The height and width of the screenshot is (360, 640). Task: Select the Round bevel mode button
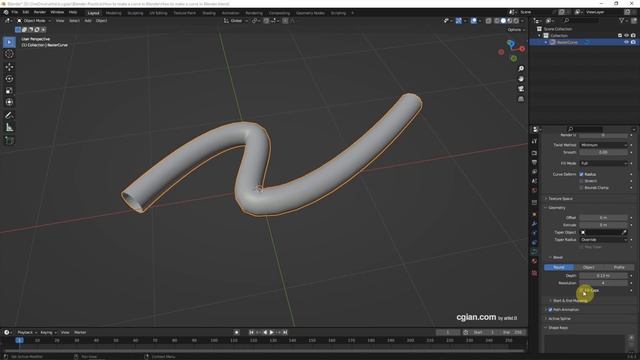tap(559, 267)
